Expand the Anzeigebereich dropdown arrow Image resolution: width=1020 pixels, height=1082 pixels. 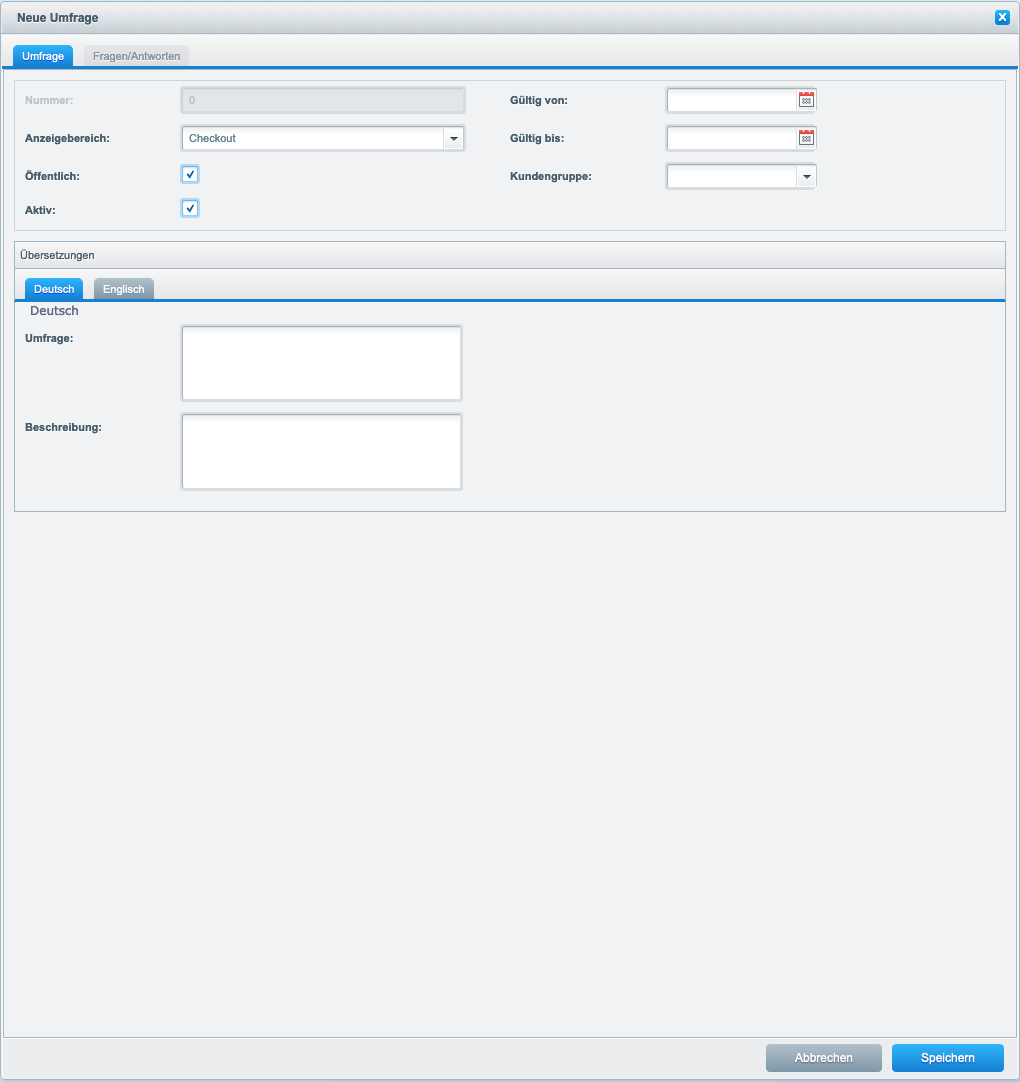click(x=453, y=138)
